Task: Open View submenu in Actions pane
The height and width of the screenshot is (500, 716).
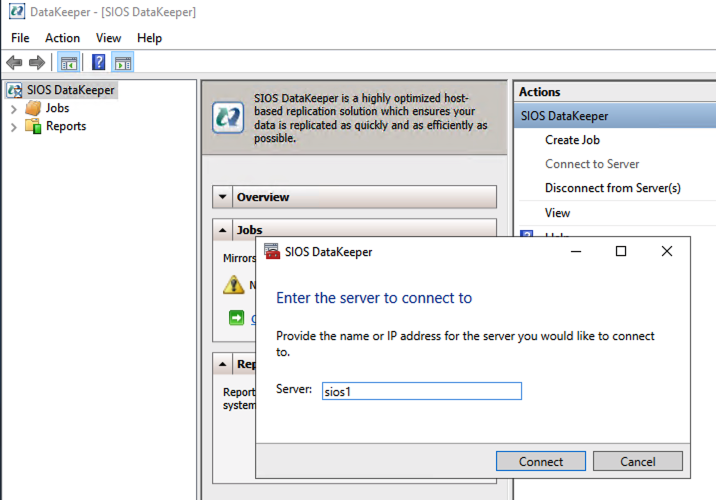Action: coord(557,213)
